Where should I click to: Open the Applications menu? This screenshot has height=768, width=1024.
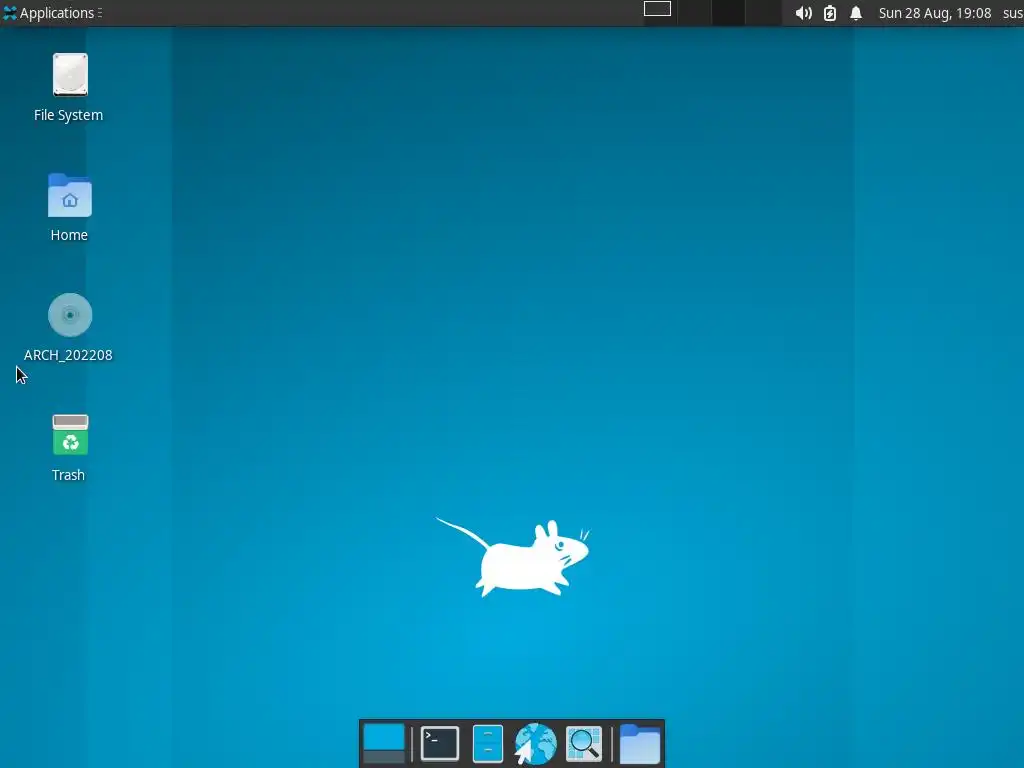point(52,13)
